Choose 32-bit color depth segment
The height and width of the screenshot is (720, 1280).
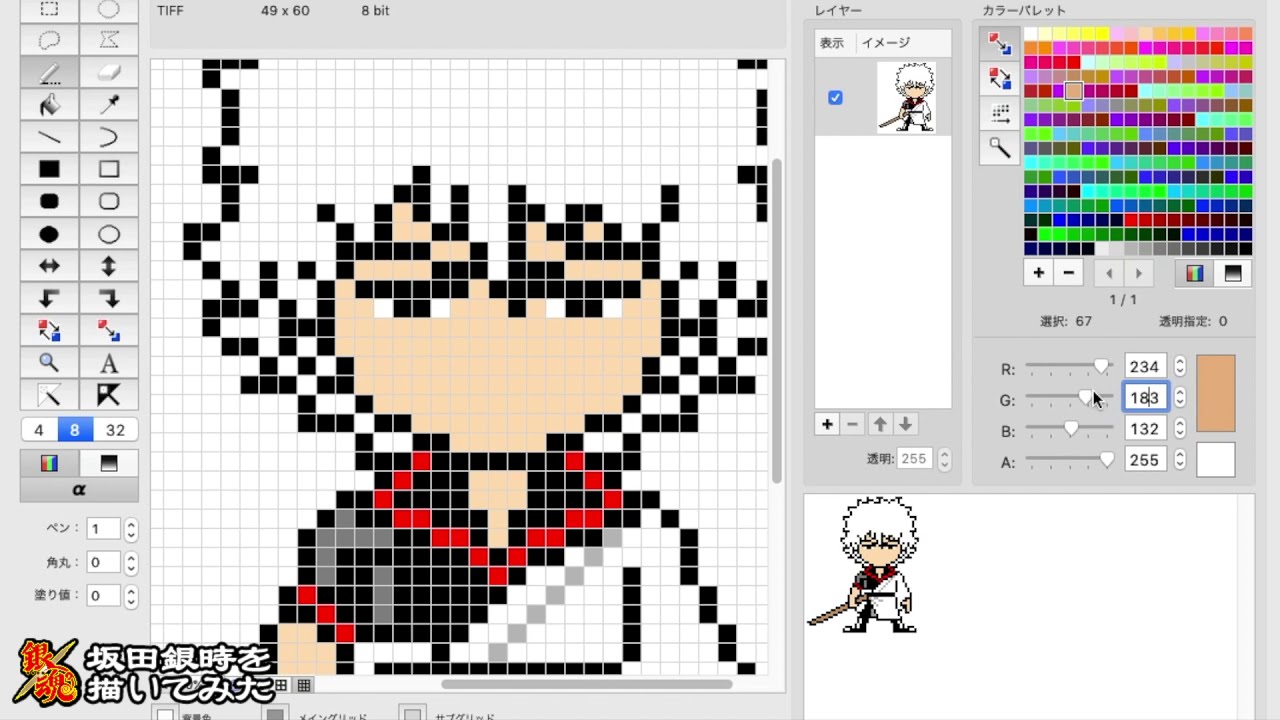[x=115, y=430]
